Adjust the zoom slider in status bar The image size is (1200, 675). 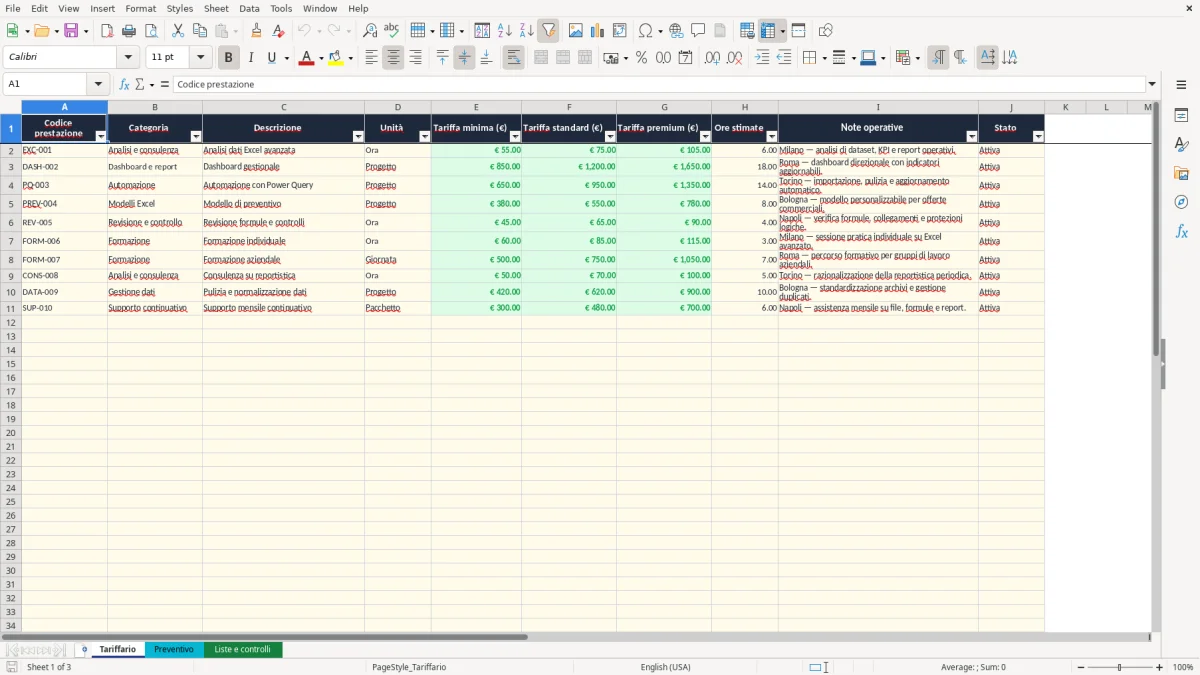(1120, 667)
